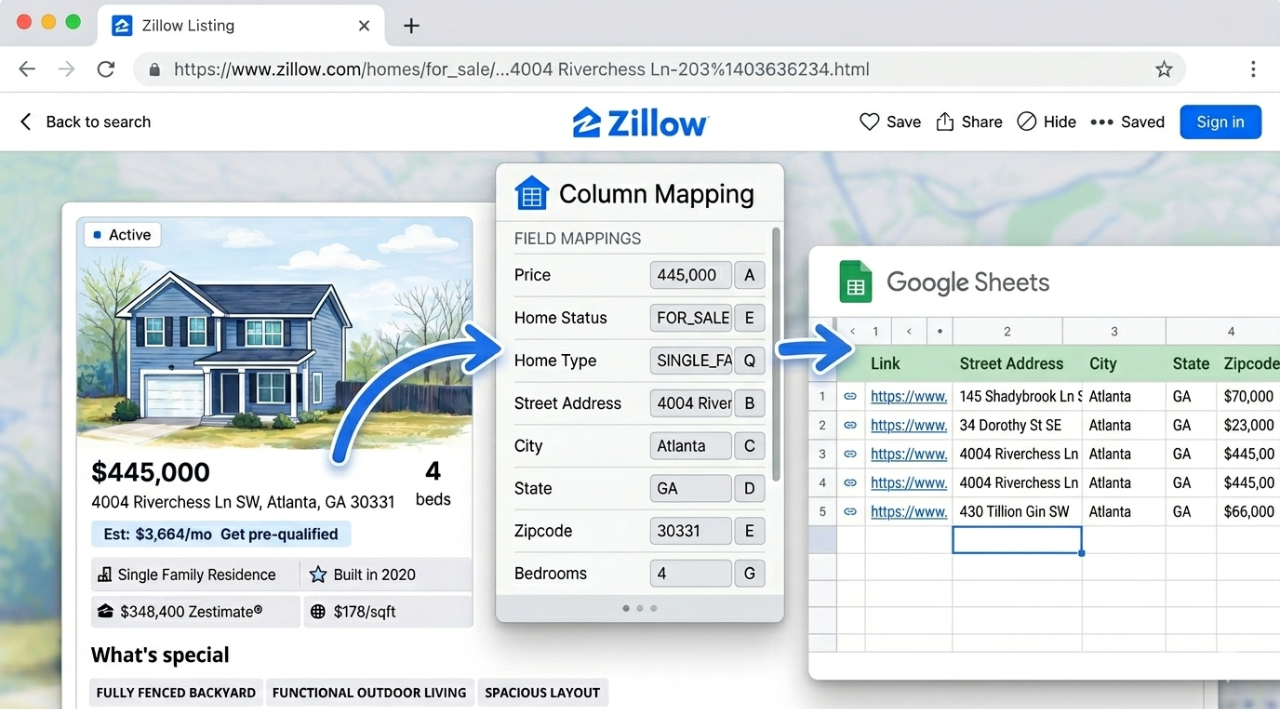Change the Home Type column letter Q

point(750,360)
